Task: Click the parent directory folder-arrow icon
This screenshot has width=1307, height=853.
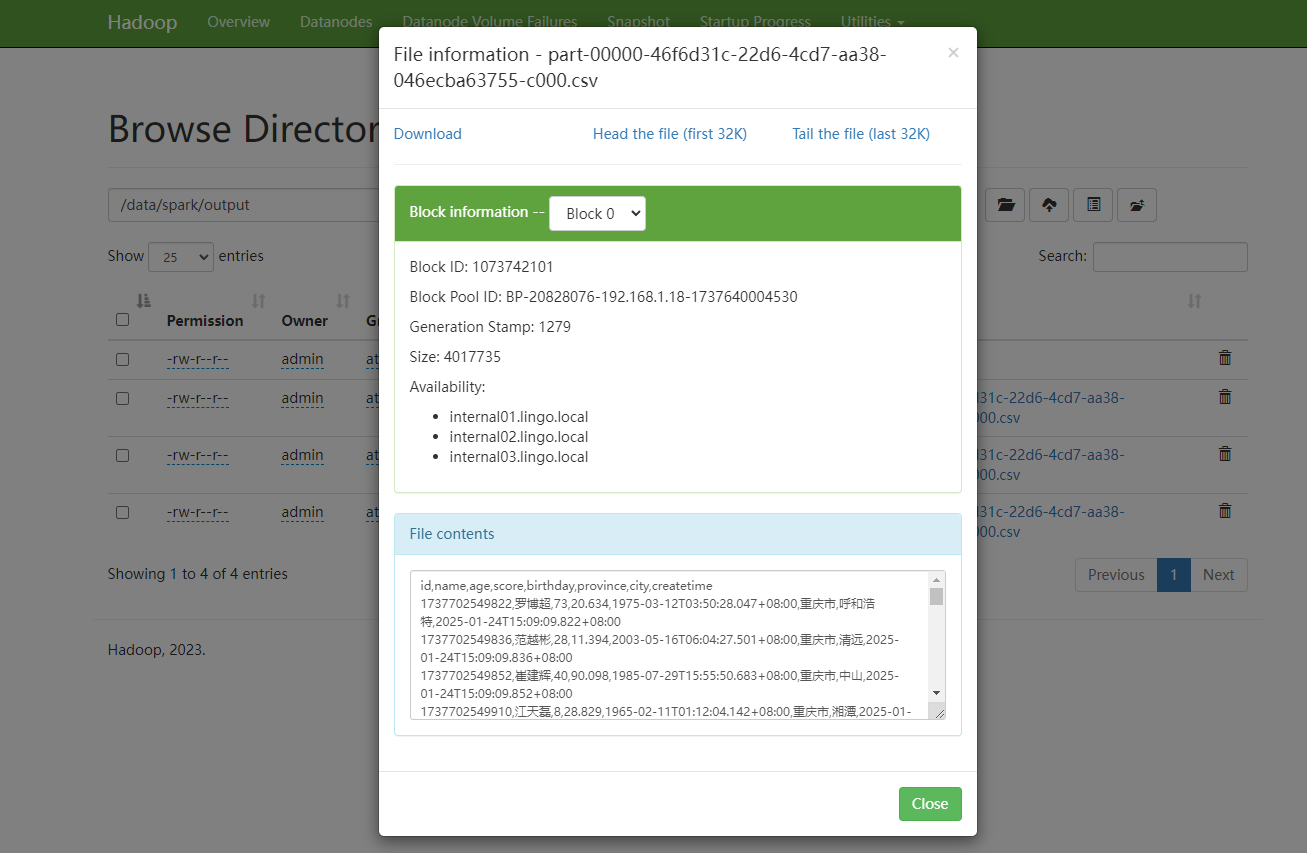Action: (x=1137, y=205)
